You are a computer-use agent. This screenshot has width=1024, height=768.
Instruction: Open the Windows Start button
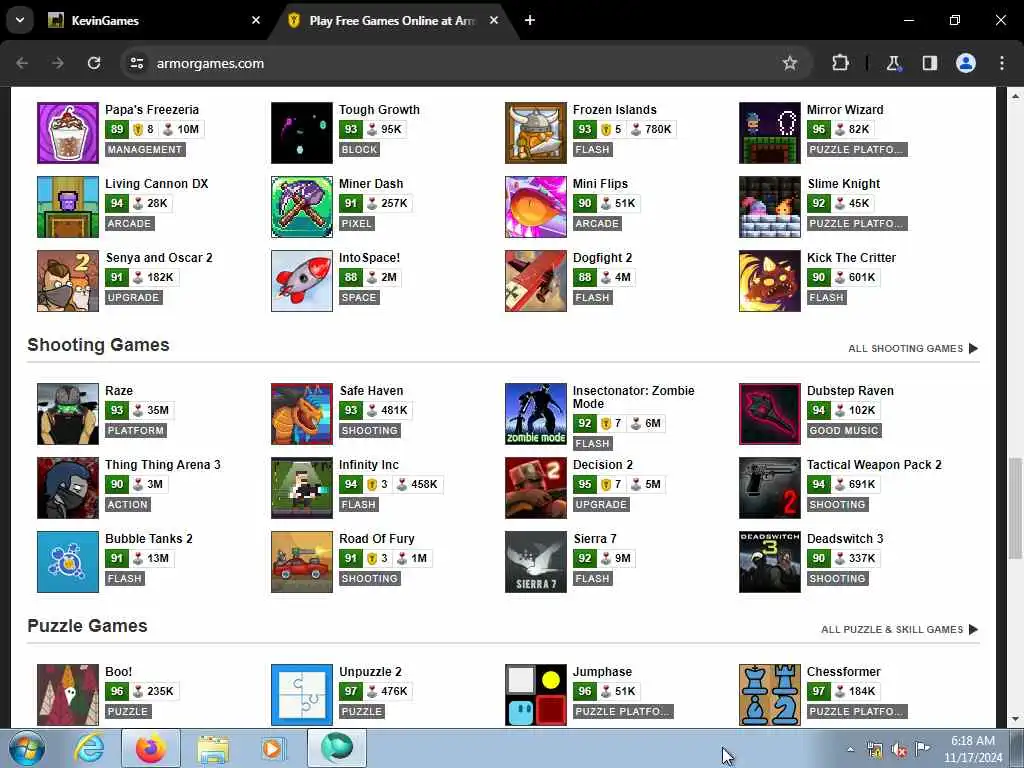click(27, 748)
